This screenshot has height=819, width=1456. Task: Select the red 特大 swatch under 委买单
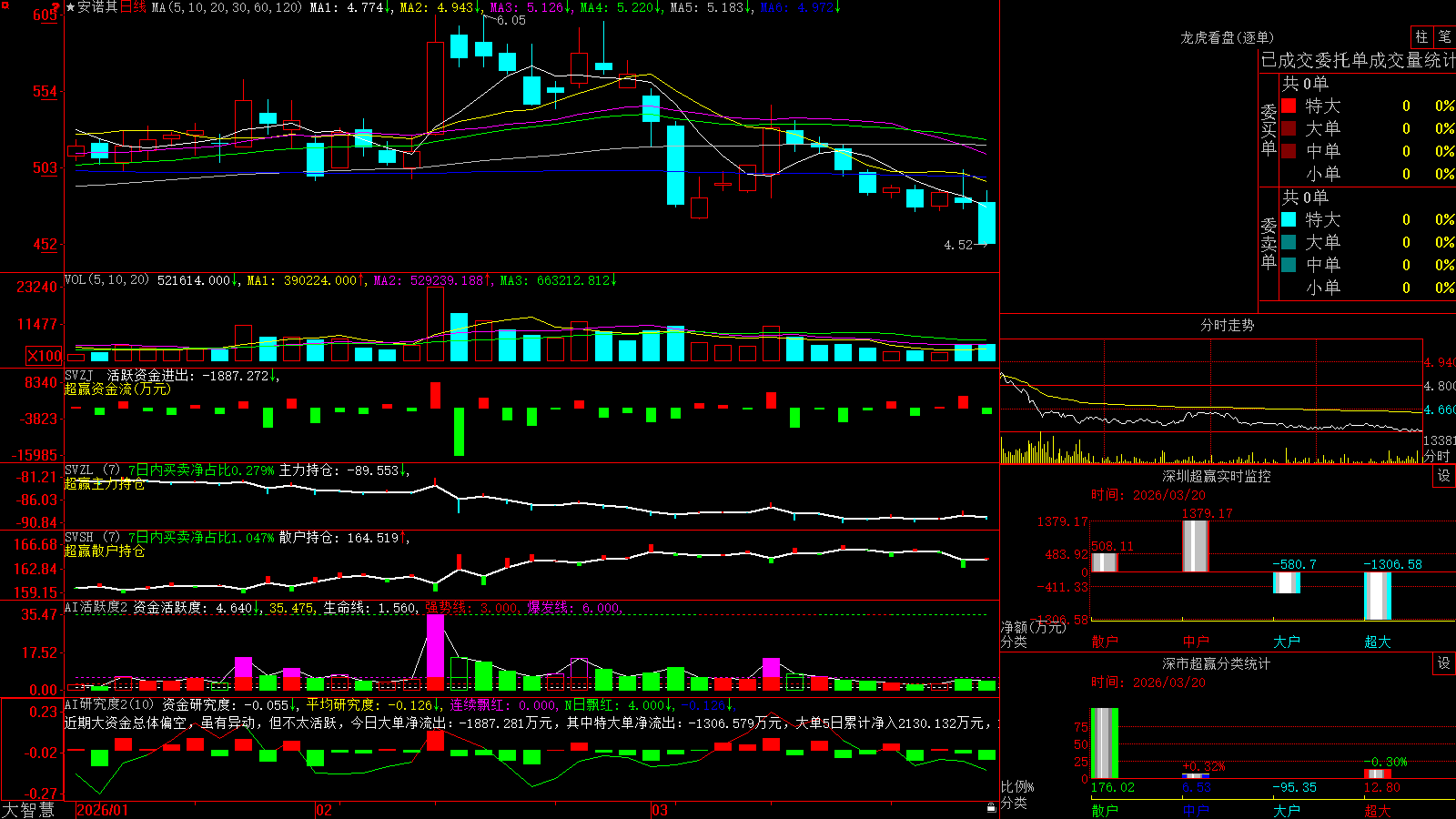click(x=1289, y=106)
